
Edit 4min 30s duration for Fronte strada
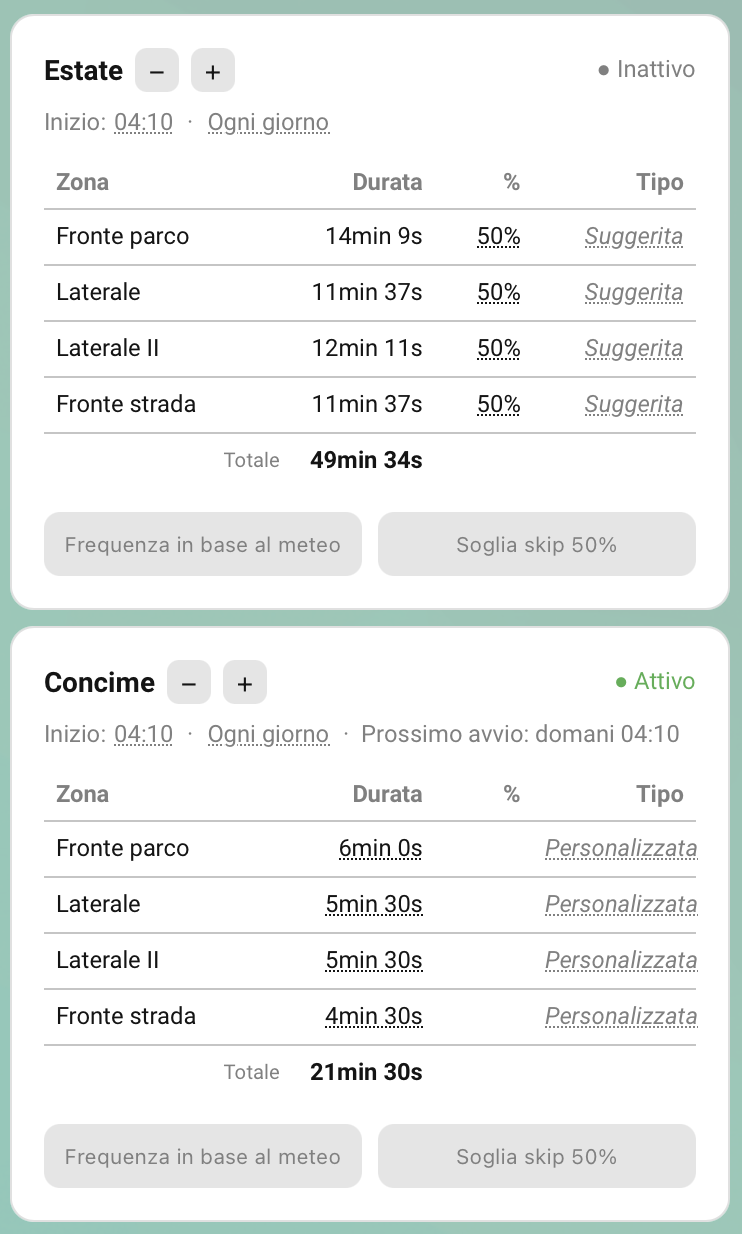coord(374,1017)
